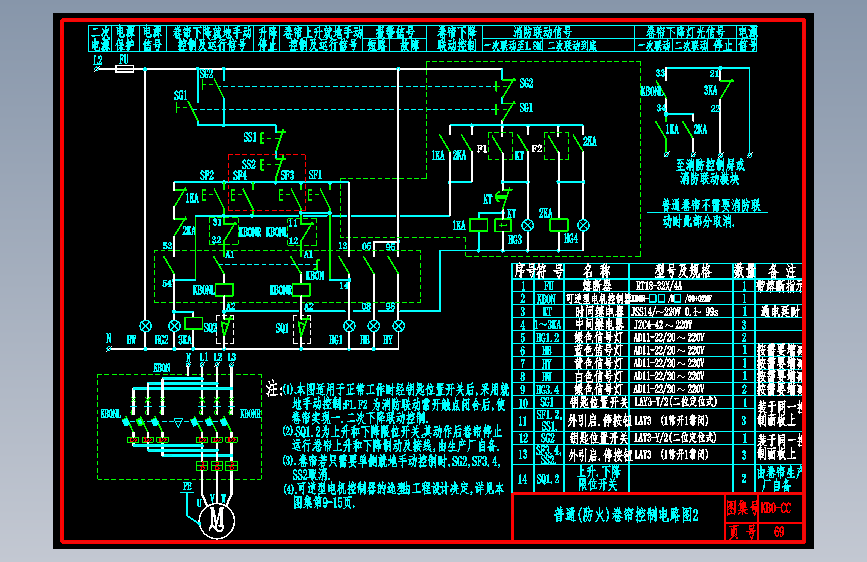
Task: Click the 普通卷帘不需要消防联 underlined note
Action: tap(712, 206)
